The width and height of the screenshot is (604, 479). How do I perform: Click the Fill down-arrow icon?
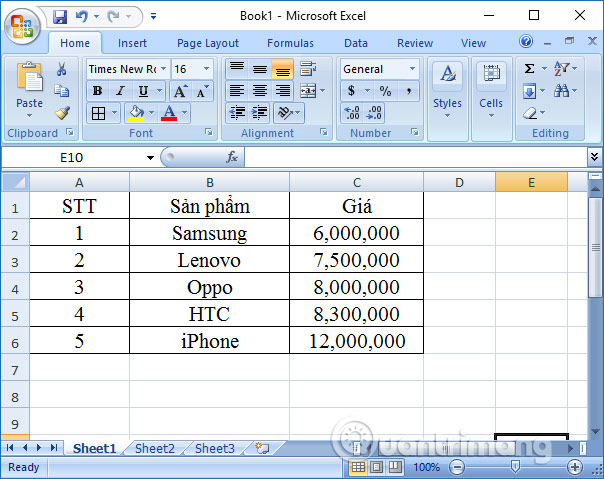530,91
